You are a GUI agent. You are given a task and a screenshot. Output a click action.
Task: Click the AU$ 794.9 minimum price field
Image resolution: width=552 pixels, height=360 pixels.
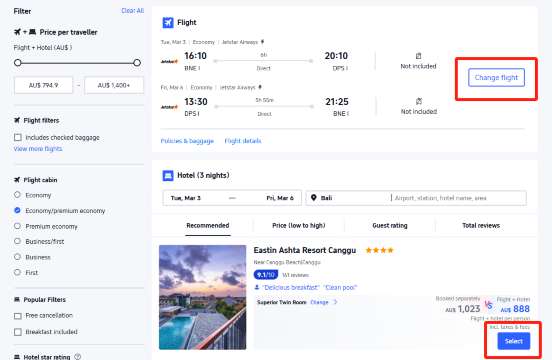(x=43, y=85)
